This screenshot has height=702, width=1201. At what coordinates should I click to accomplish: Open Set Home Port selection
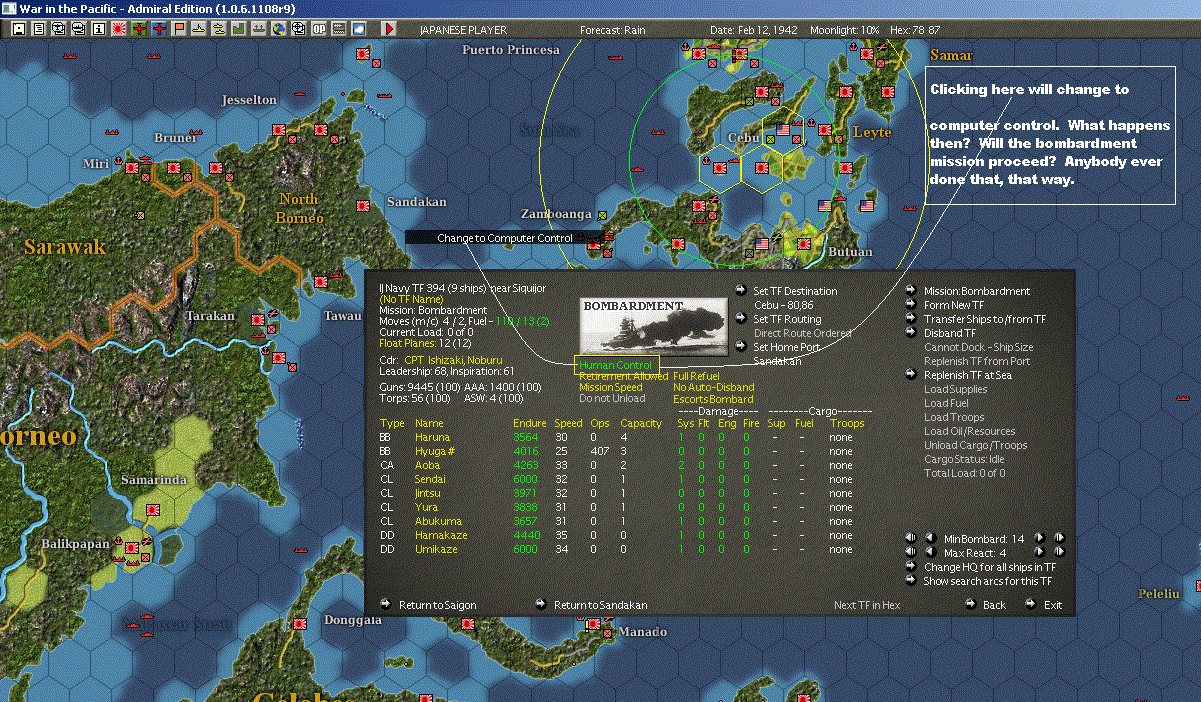pyautogui.click(x=742, y=347)
